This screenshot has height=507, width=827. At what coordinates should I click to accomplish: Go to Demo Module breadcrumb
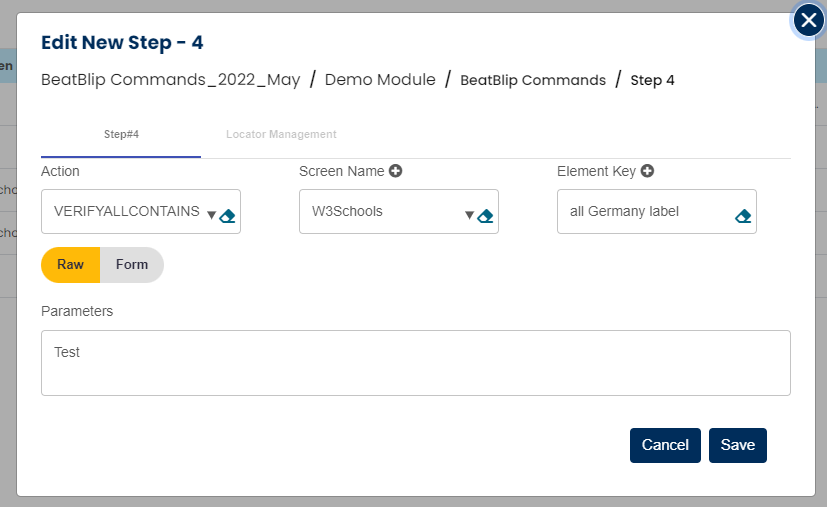(x=380, y=80)
